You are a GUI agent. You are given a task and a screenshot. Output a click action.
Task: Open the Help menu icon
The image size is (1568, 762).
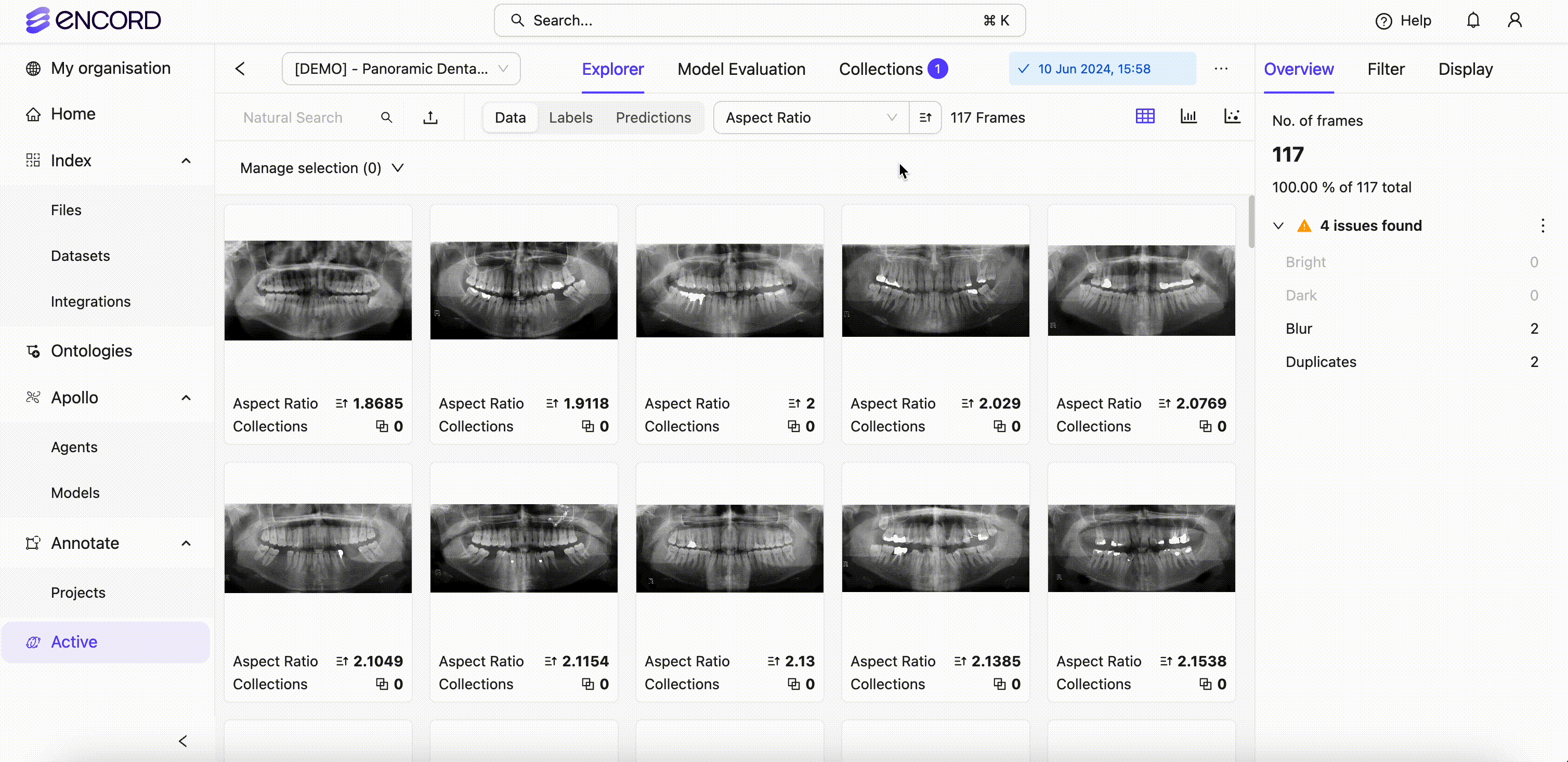[1383, 21]
